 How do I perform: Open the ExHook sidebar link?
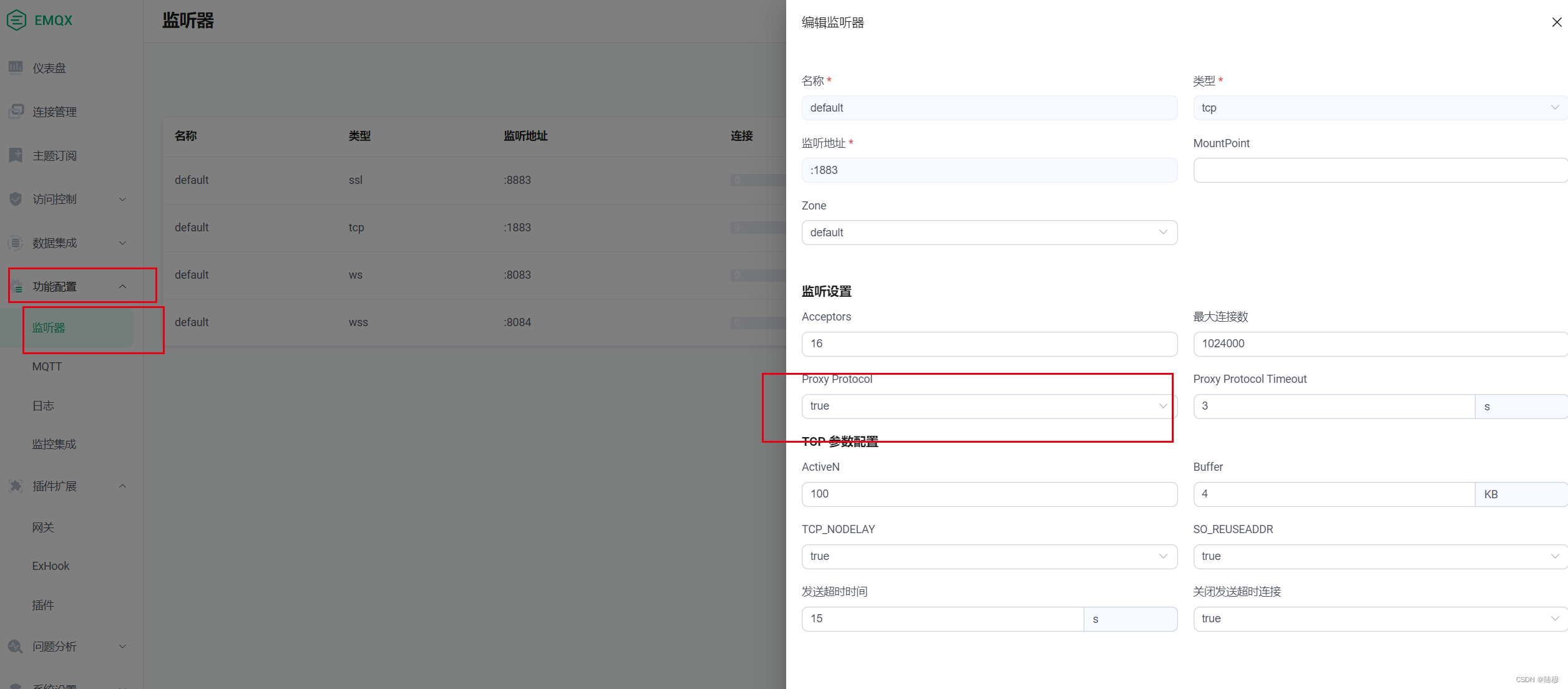coord(51,566)
